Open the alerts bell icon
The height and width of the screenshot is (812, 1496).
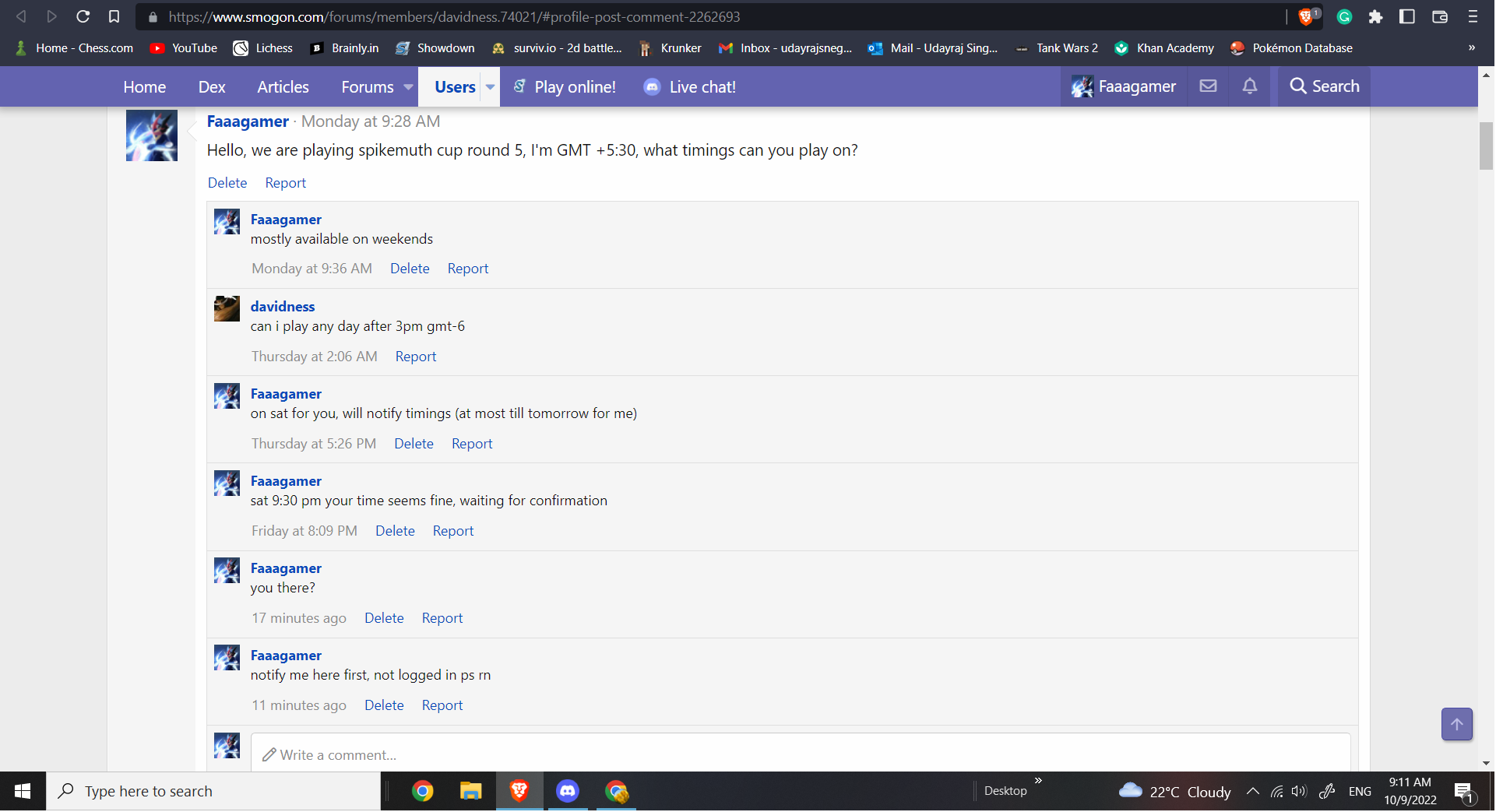point(1249,86)
